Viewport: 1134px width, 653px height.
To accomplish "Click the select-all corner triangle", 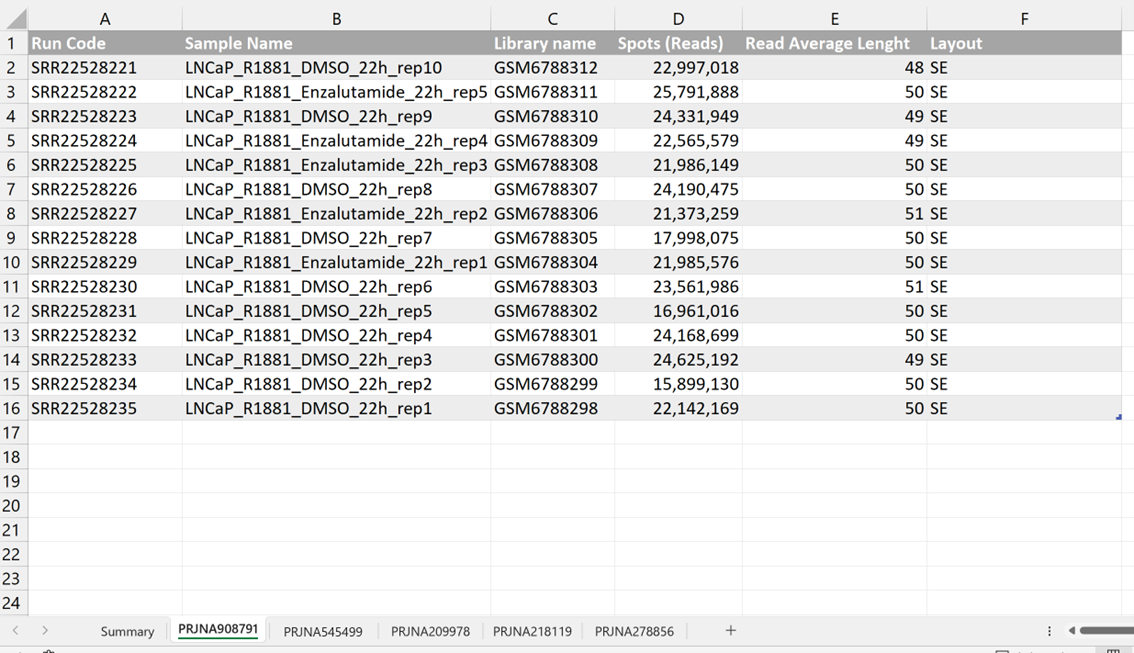I will point(14,19).
